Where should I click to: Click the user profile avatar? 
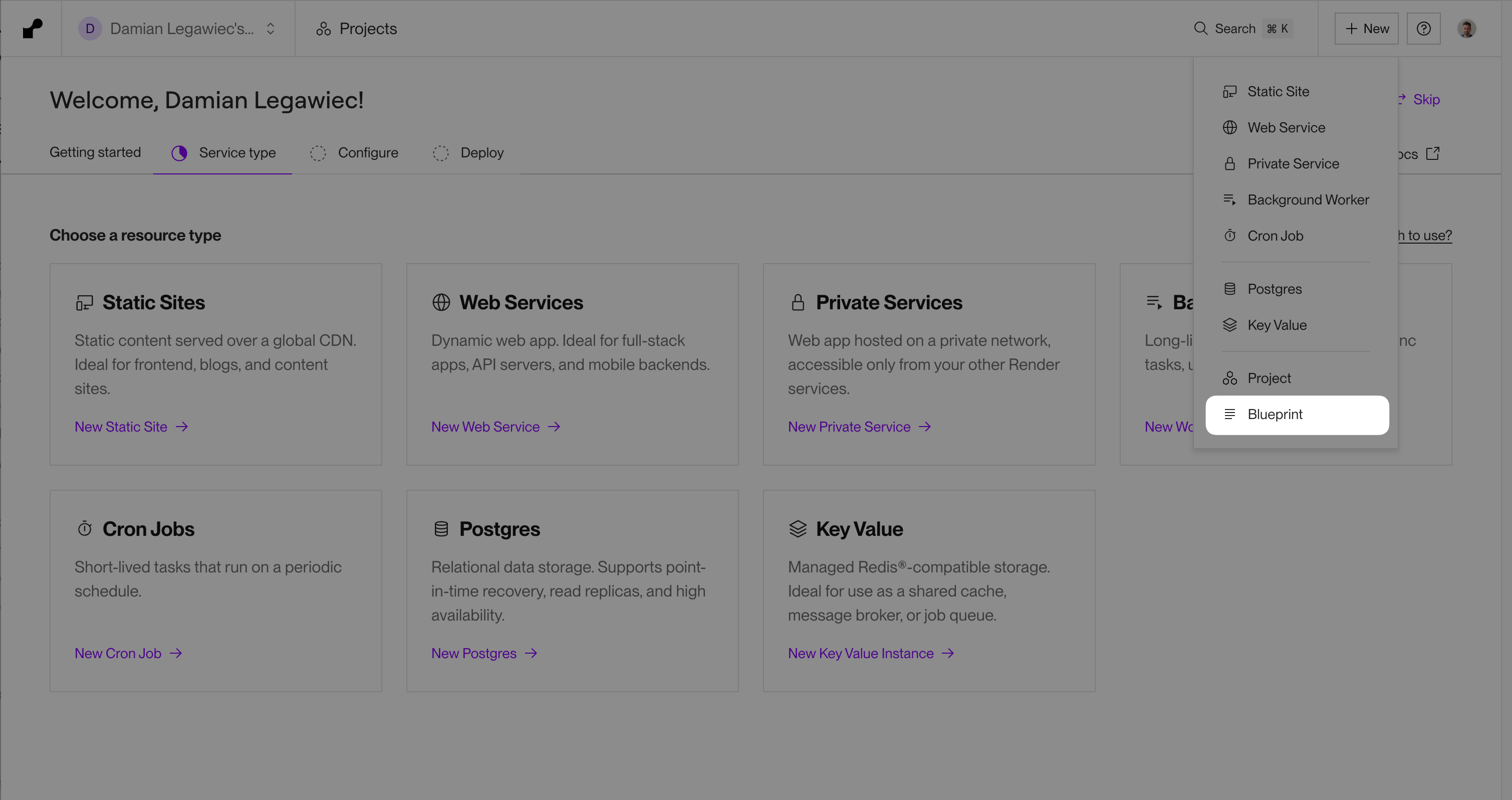1466,28
